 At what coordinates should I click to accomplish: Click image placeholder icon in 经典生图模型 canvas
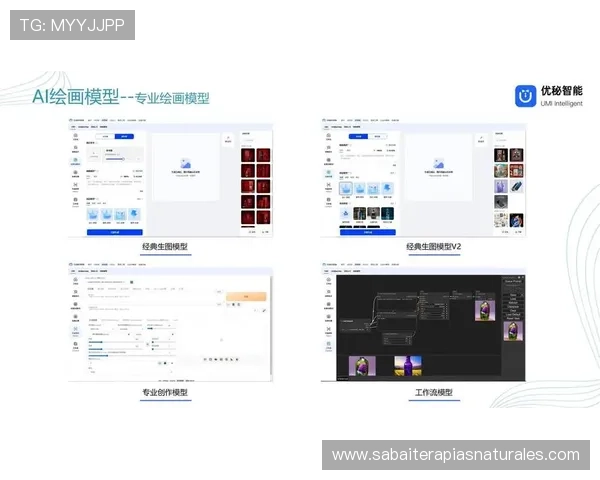186,163
